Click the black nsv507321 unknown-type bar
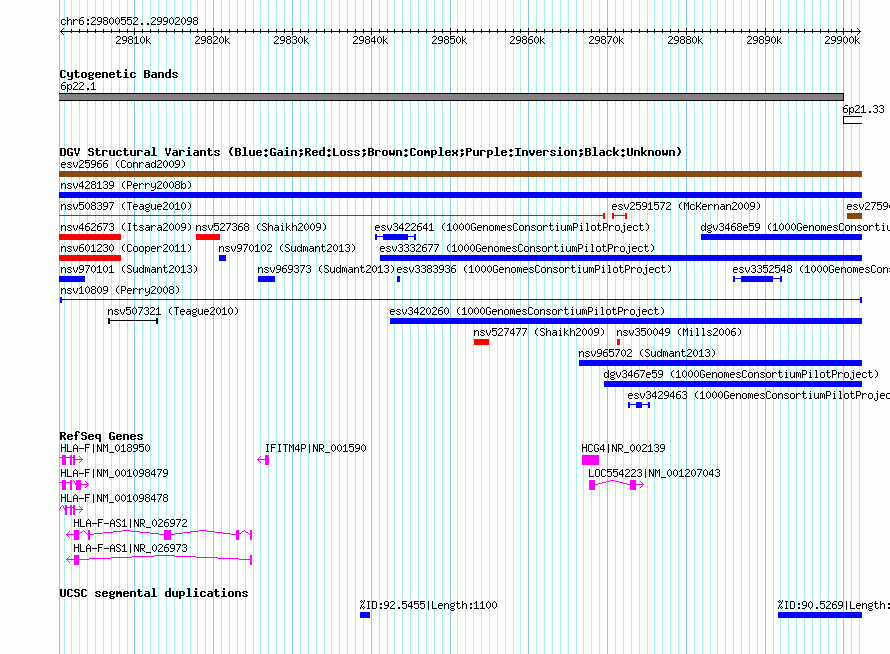 point(133,321)
